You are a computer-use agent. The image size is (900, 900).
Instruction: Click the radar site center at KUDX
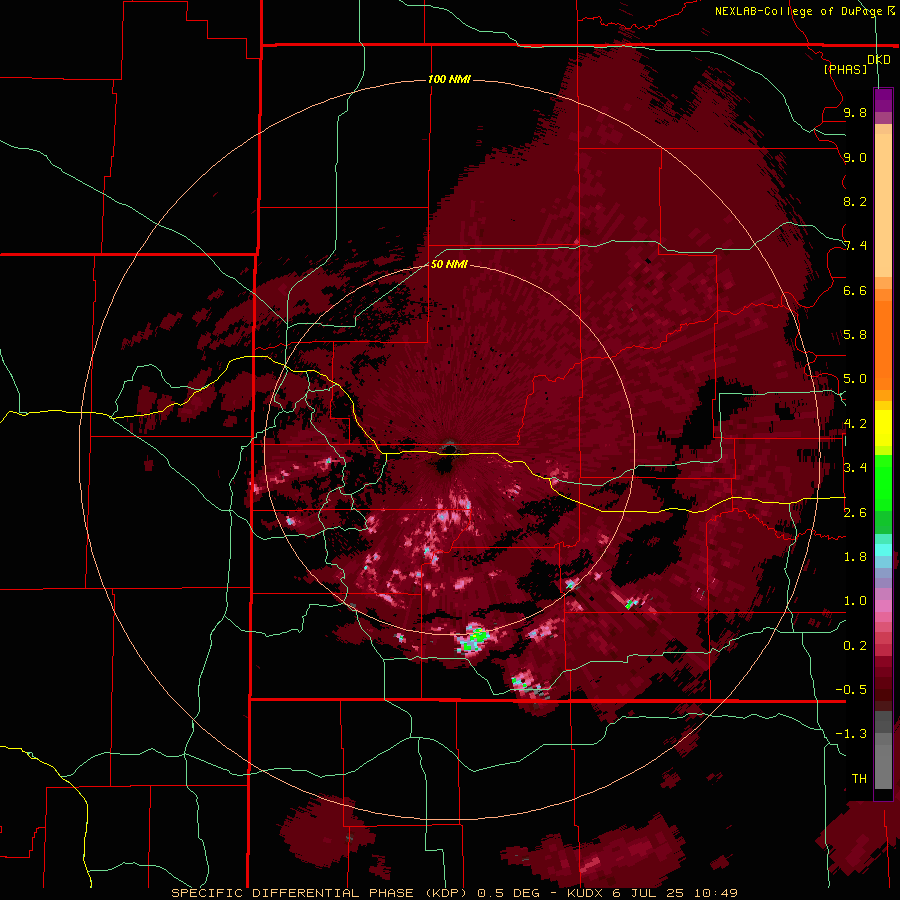coord(448,448)
